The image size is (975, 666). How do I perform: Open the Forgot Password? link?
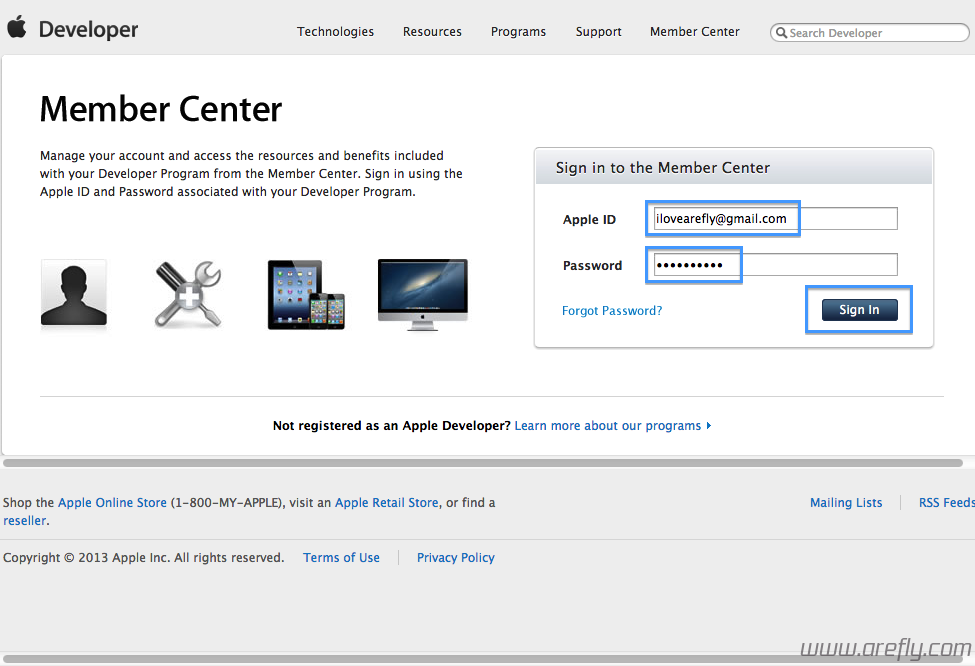(612, 310)
